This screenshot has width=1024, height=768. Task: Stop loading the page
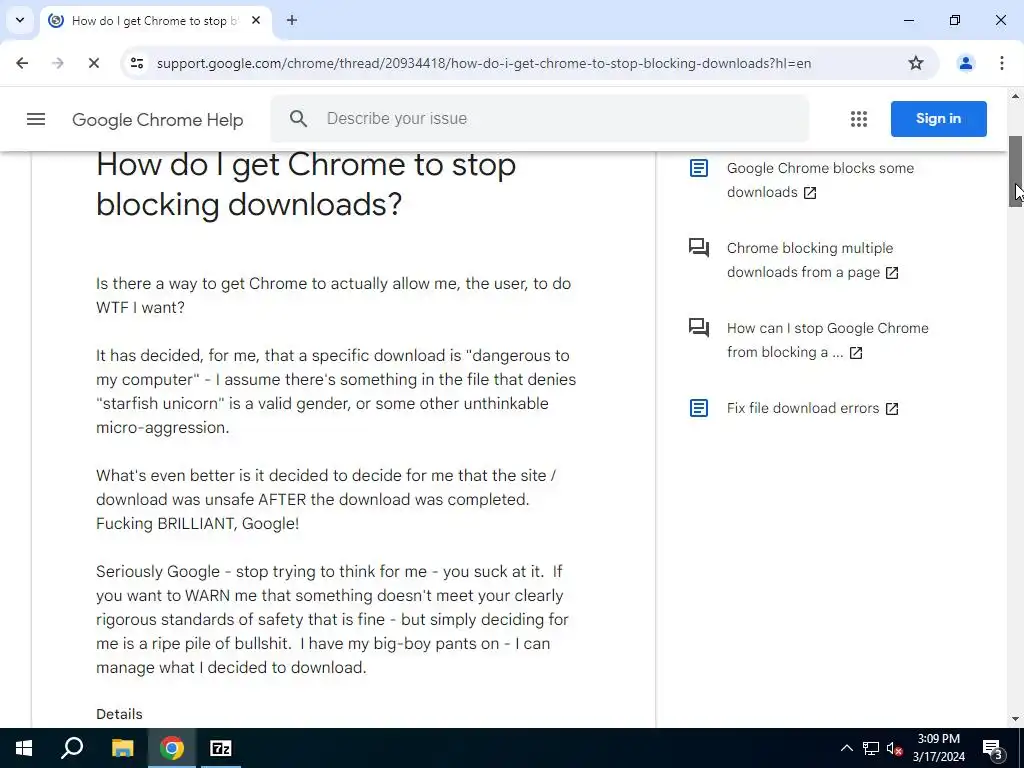(x=93, y=63)
